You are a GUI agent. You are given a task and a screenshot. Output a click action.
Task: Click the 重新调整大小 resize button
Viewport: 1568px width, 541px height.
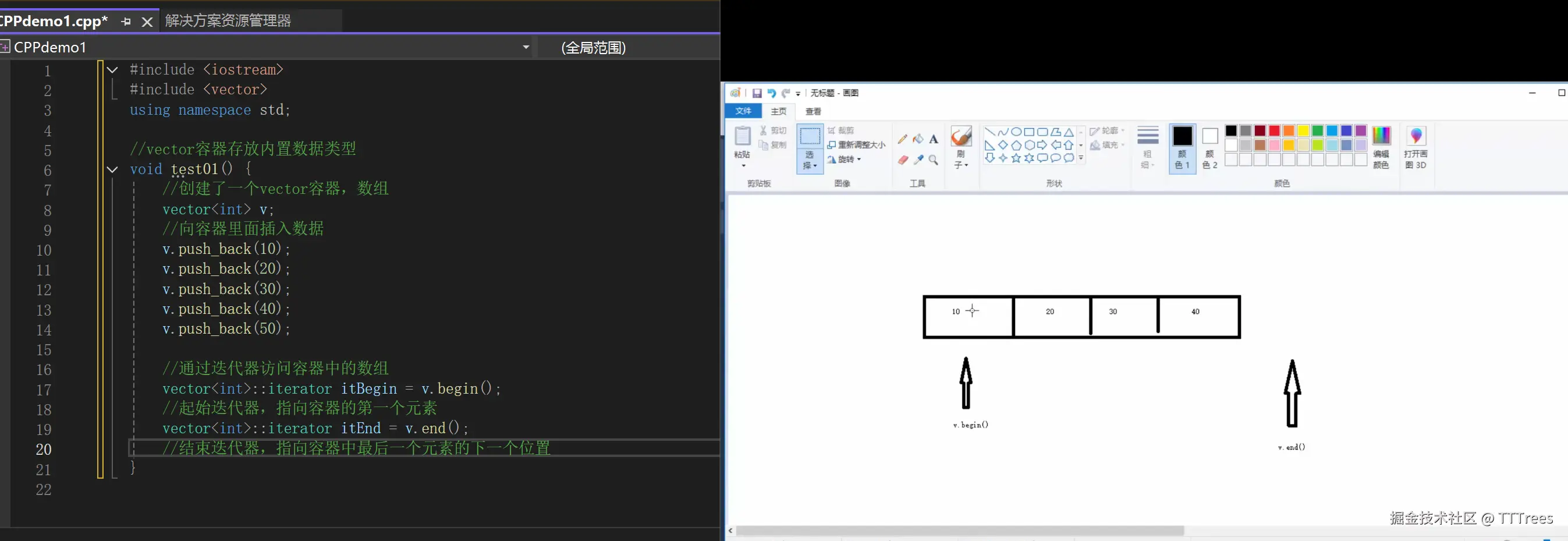pos(856,145)
